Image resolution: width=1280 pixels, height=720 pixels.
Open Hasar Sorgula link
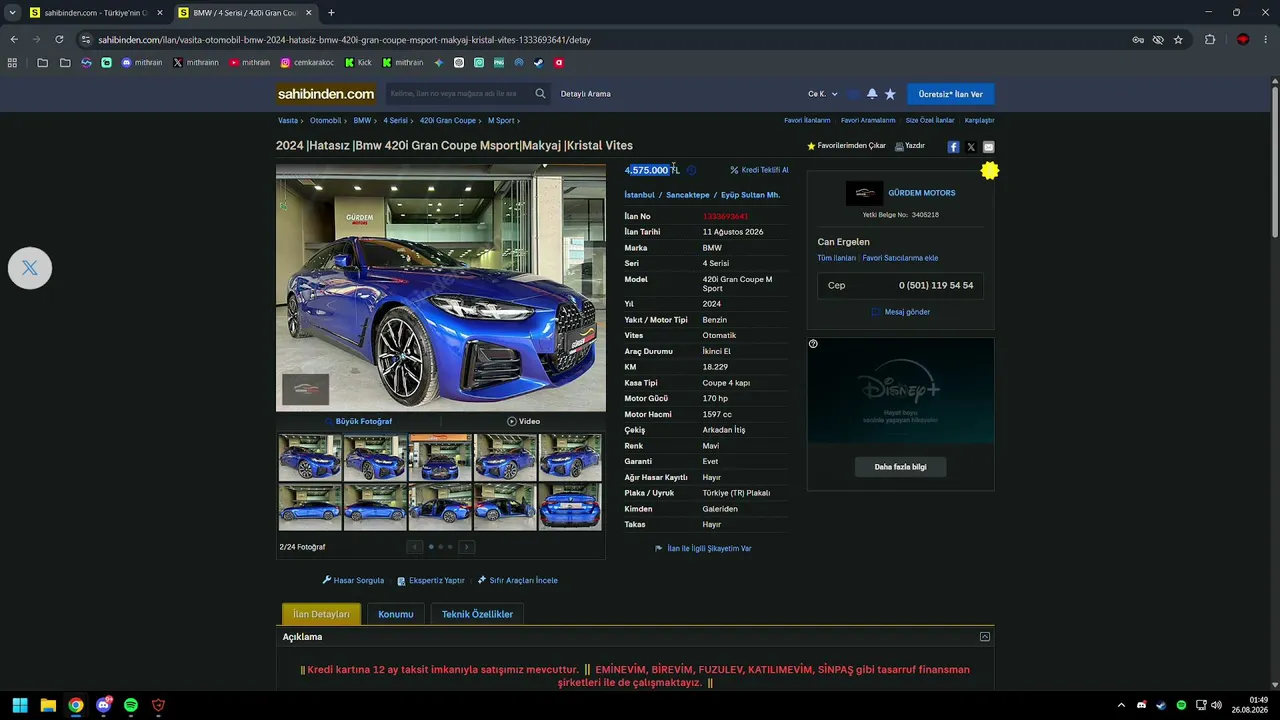pyautogui.click(x=353, y=580)
